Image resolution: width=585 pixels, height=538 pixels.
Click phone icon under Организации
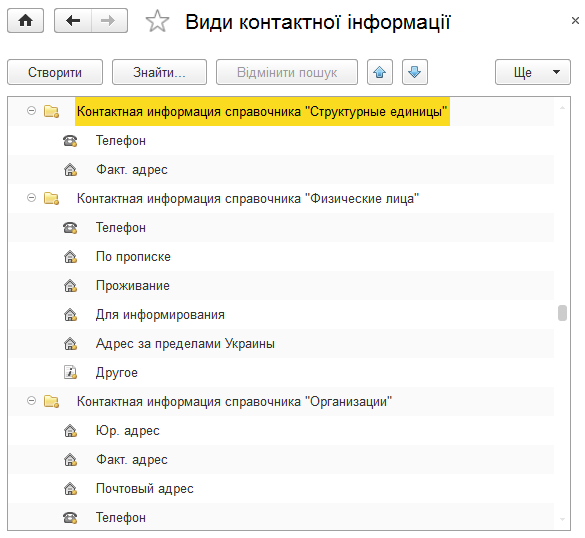(70, 518)
